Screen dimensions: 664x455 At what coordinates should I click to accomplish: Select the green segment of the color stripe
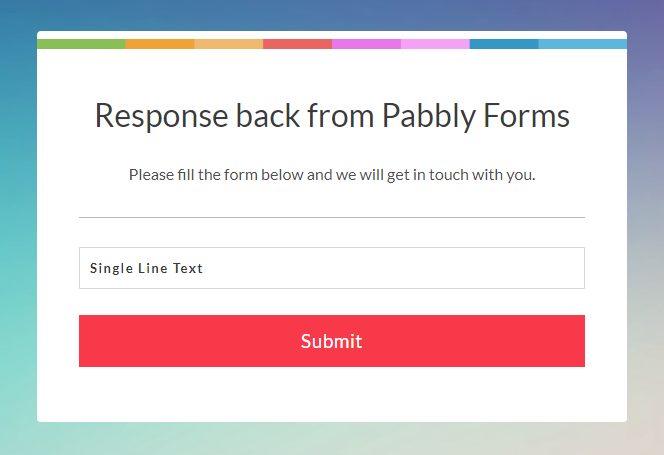(x=81, y=44)
